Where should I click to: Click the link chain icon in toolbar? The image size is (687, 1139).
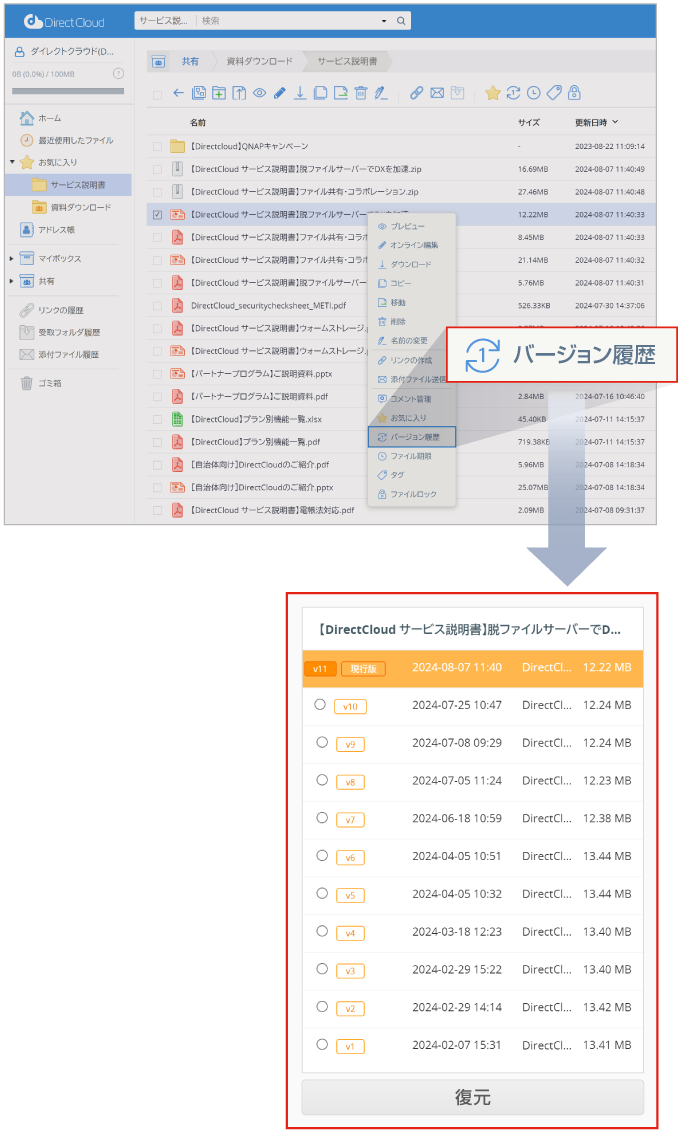point(416,93)
